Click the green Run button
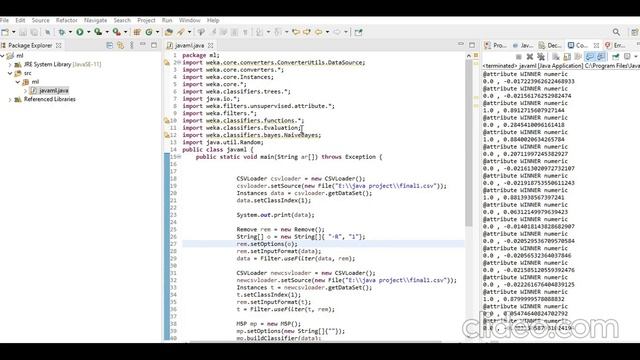This screenshot has width=640, height=360. click(x=80, y=32)
